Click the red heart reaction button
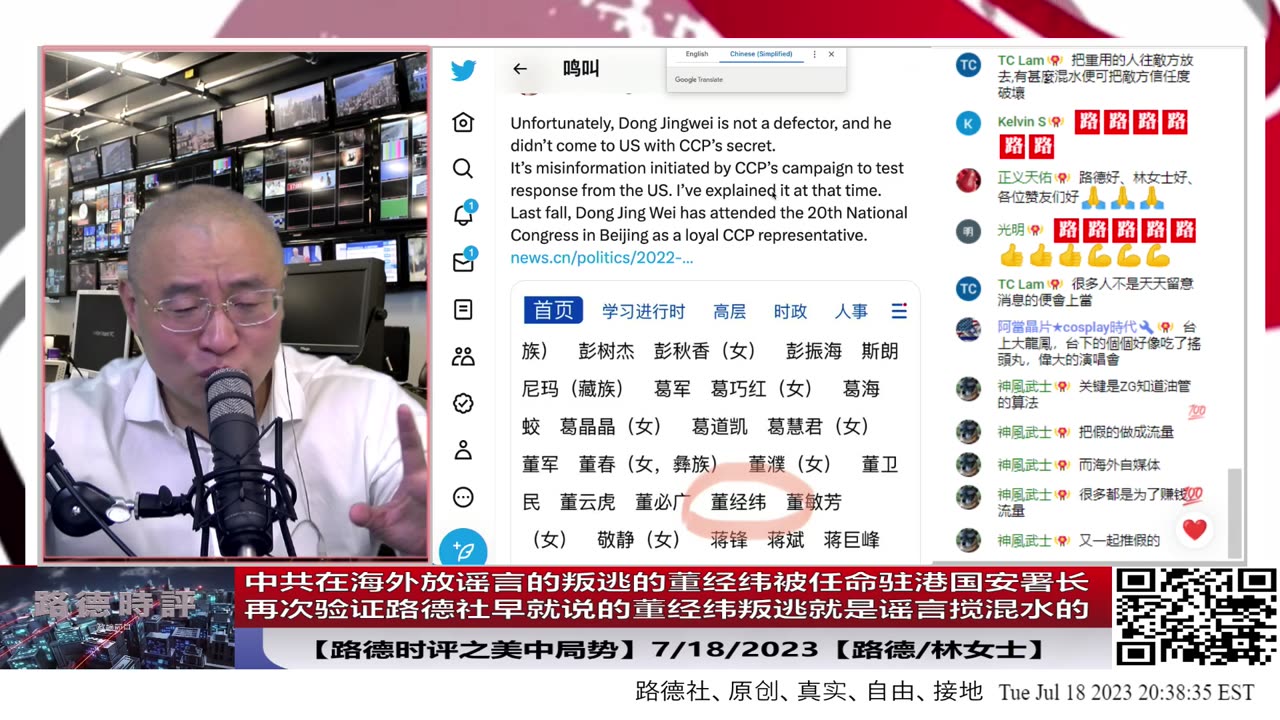Screen dimensions: 1280x720 tap(1195, 529)
